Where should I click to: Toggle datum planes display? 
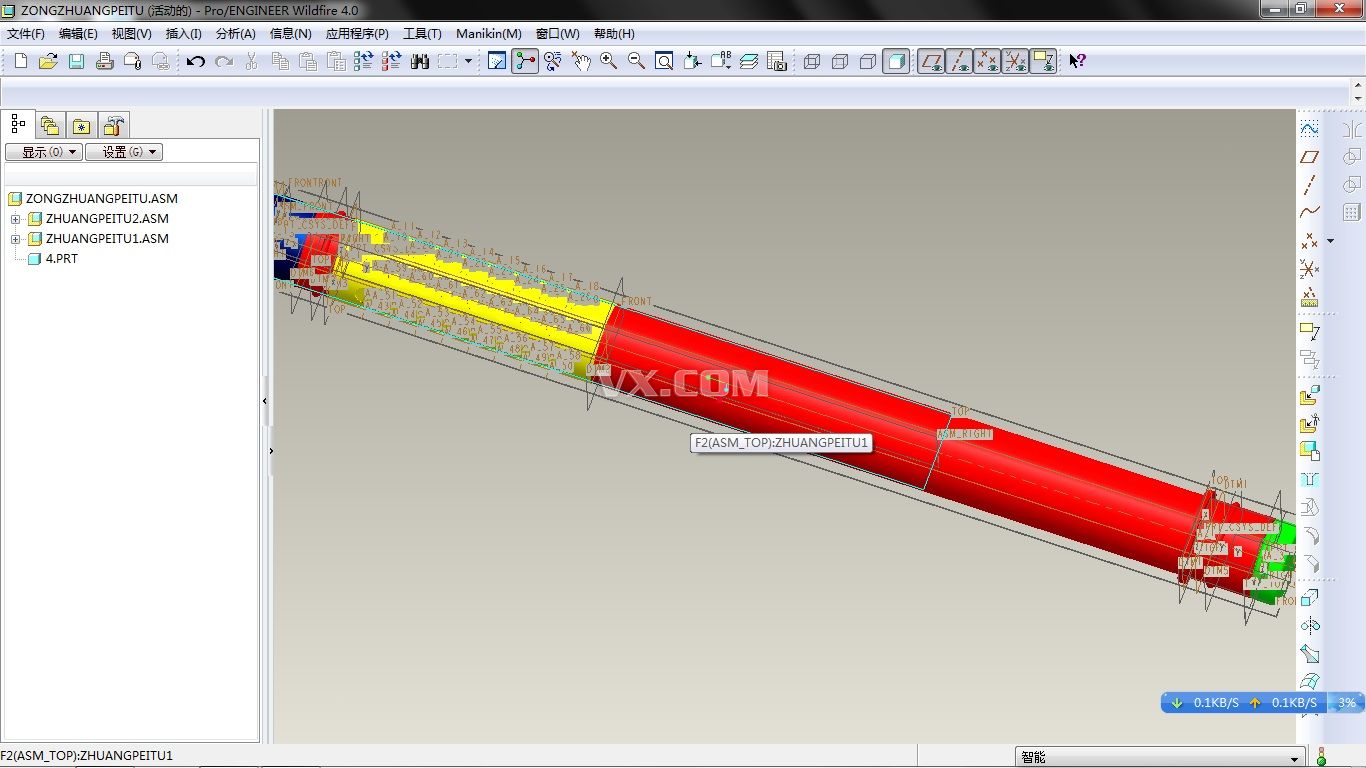[931, 62]
